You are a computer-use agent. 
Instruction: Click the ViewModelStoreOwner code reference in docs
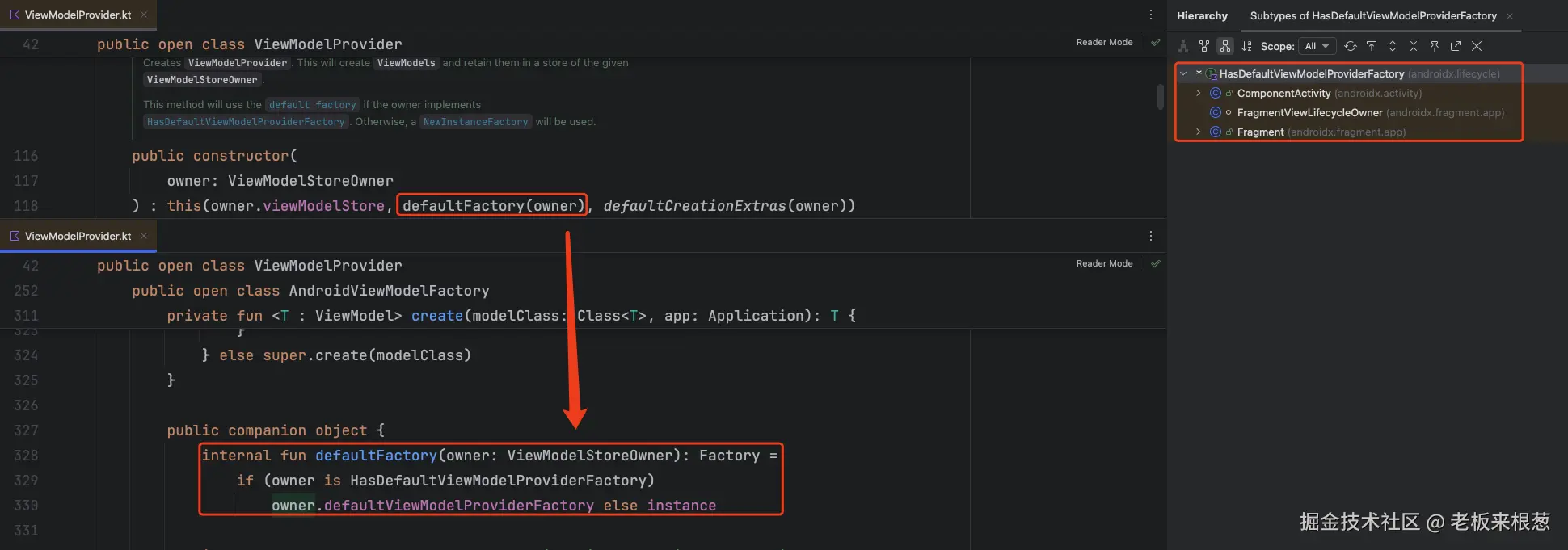coord(202,80)
